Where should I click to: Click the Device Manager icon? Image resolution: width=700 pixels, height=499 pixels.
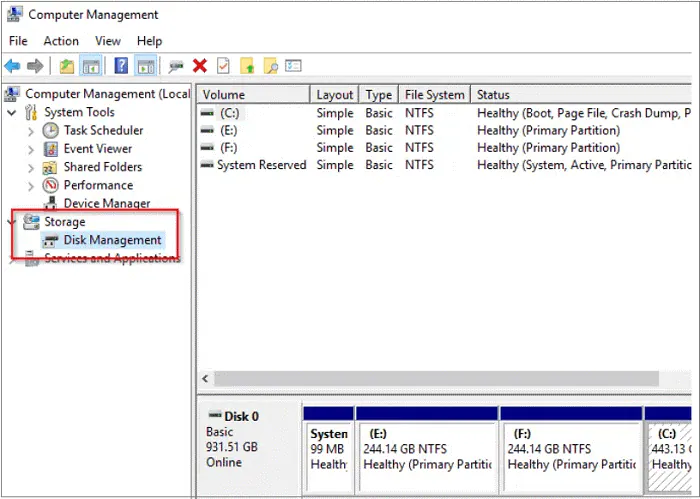pos(50,203)
